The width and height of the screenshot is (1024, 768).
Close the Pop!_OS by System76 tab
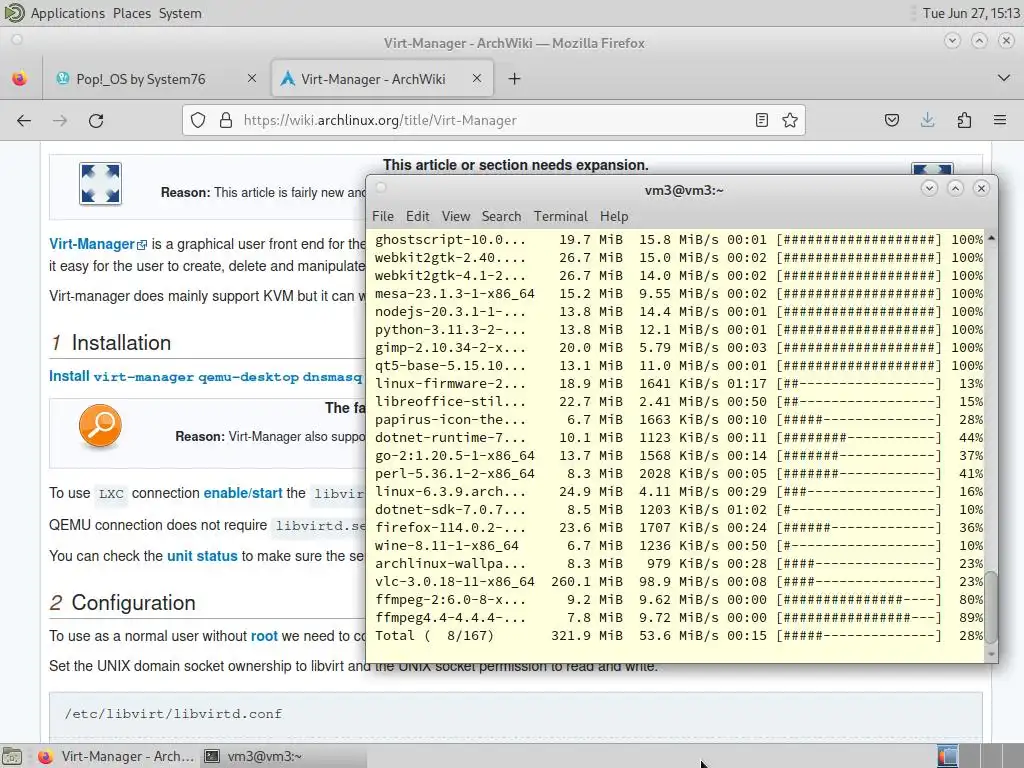[252, 78]
